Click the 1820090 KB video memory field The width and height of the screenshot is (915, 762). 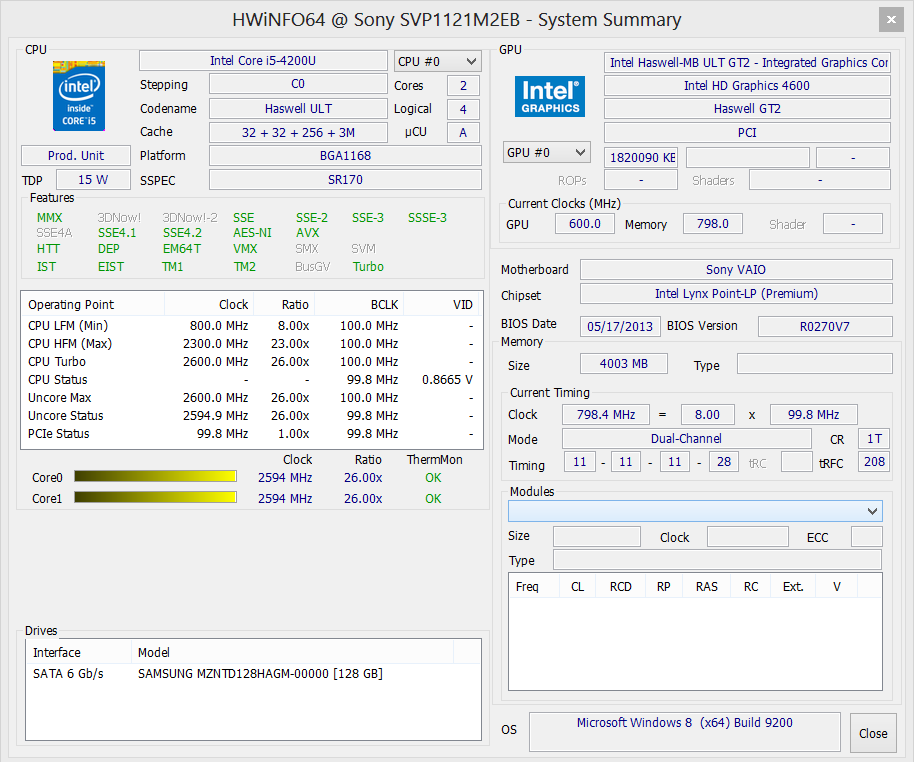pos(641,158)
